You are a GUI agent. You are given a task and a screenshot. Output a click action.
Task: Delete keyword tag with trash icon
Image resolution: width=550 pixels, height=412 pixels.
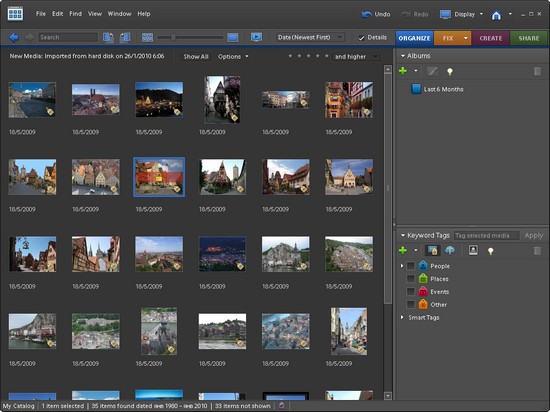[x=537, y=250]
